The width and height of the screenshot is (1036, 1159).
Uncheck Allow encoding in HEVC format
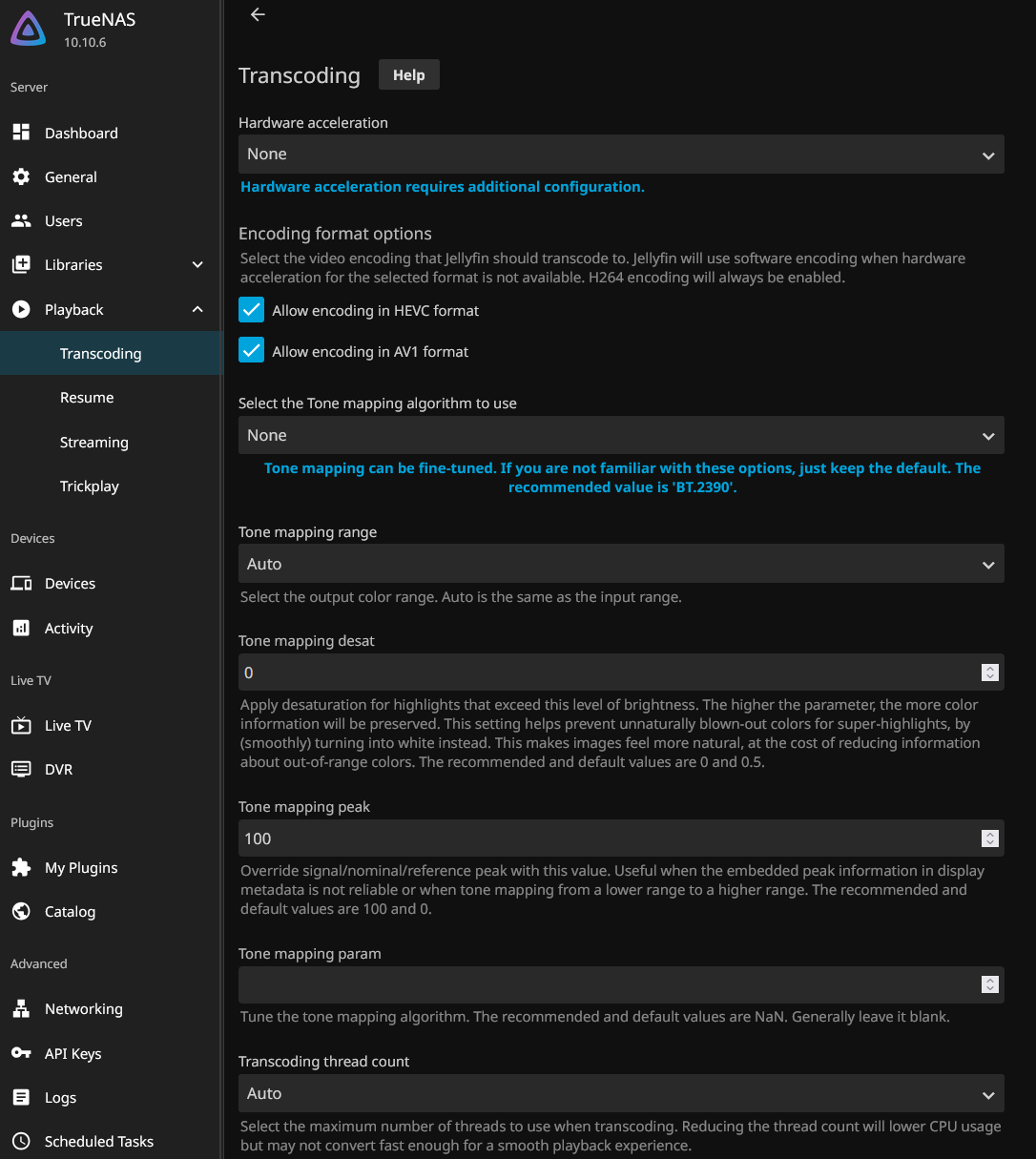252,310
